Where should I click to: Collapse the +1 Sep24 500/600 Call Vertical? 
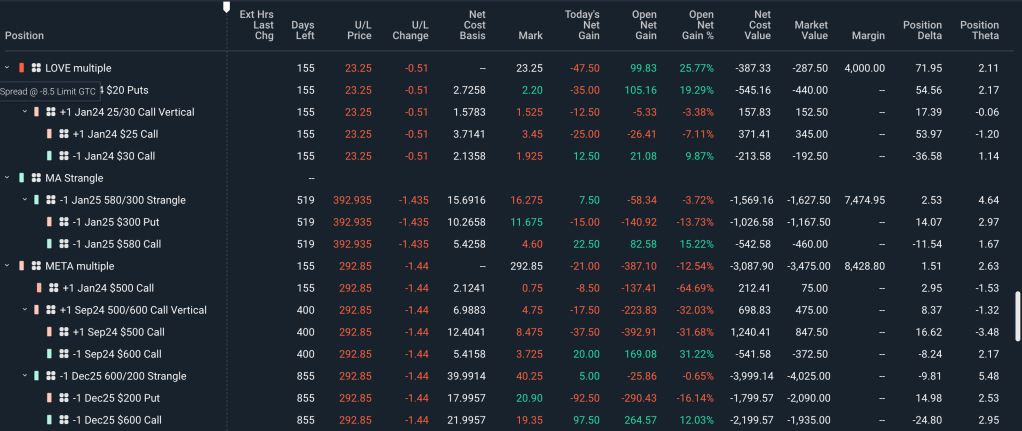pos(24,310)
